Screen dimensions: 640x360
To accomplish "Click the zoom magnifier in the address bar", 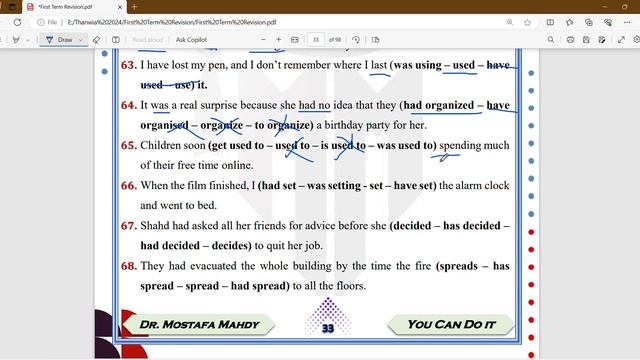I will click(x=510, y=22).
